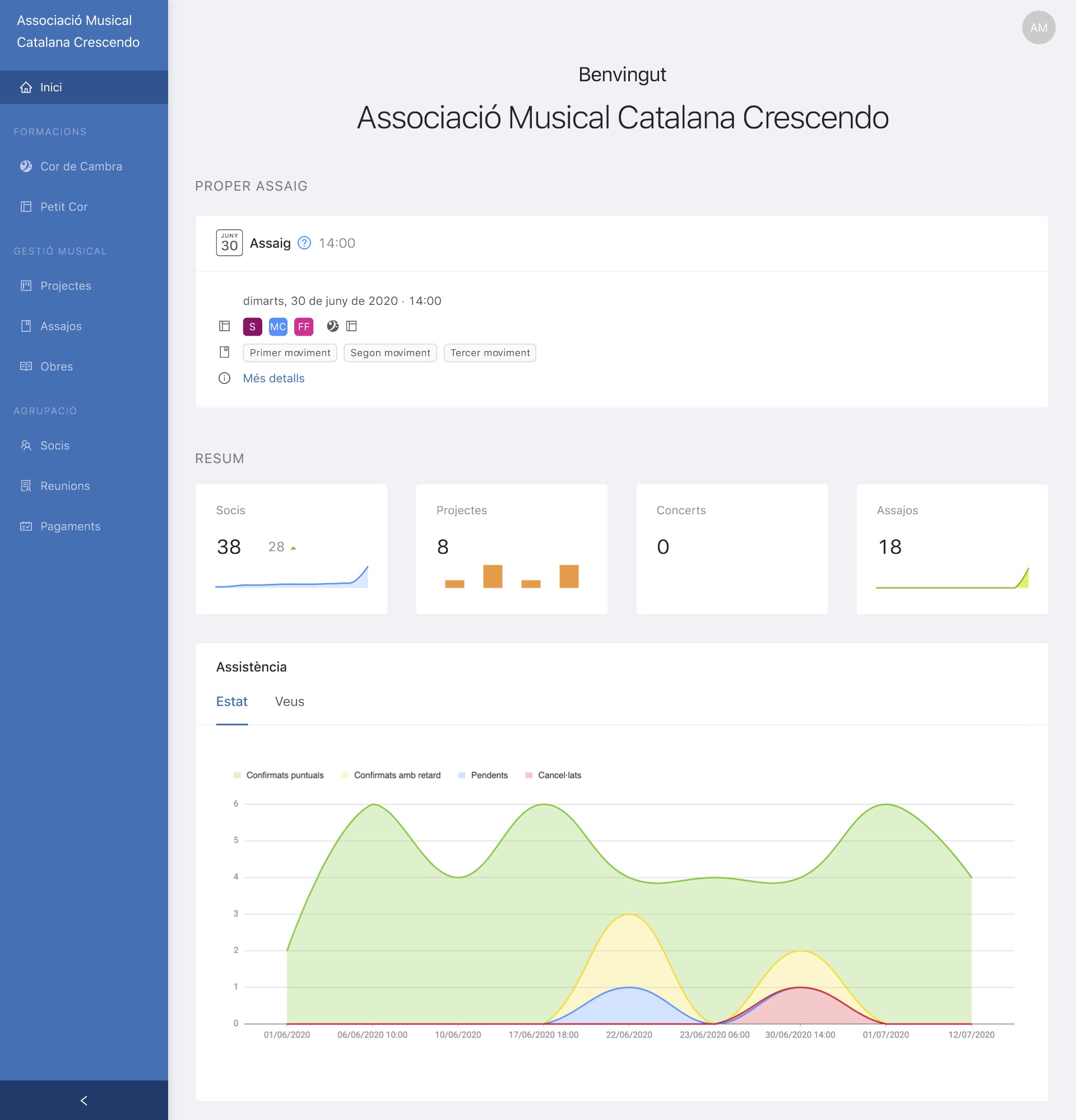
Task: Toggle Cancel·lats legend series
Action: click(x=553, y=775)
